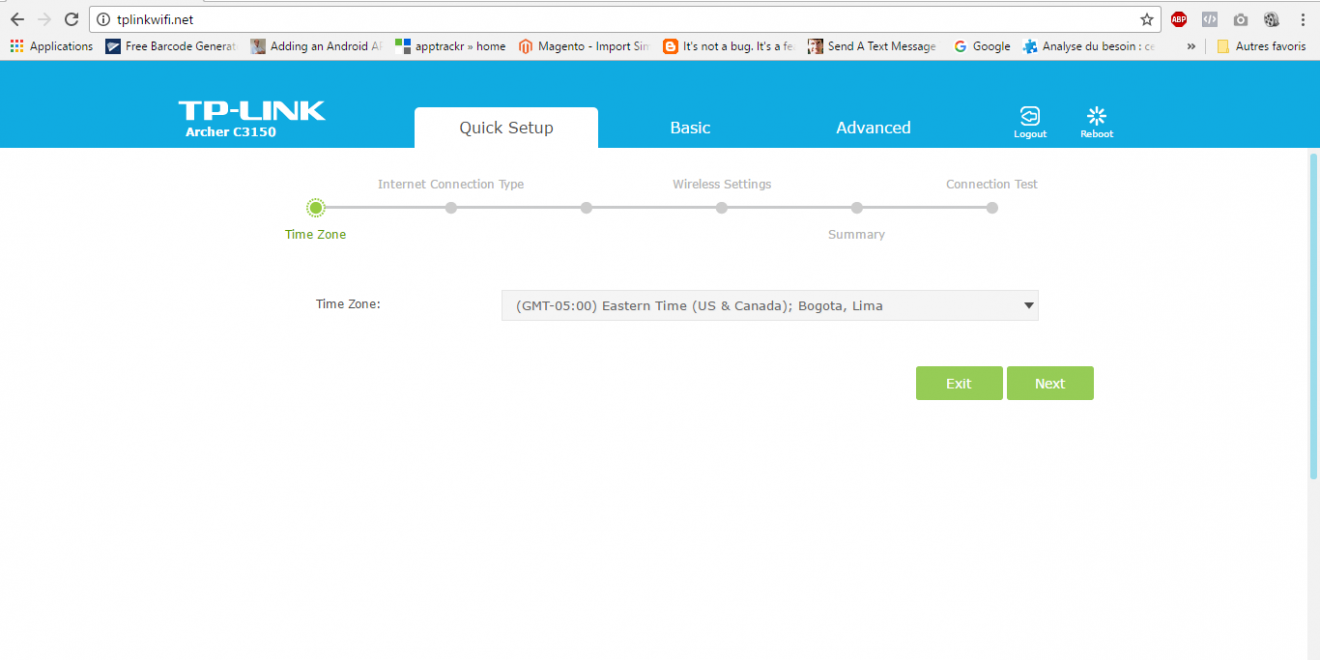This screenshot has width=1320, height=660.
Task: Open the Adblock Plus extension
Action: (1179, 19)
